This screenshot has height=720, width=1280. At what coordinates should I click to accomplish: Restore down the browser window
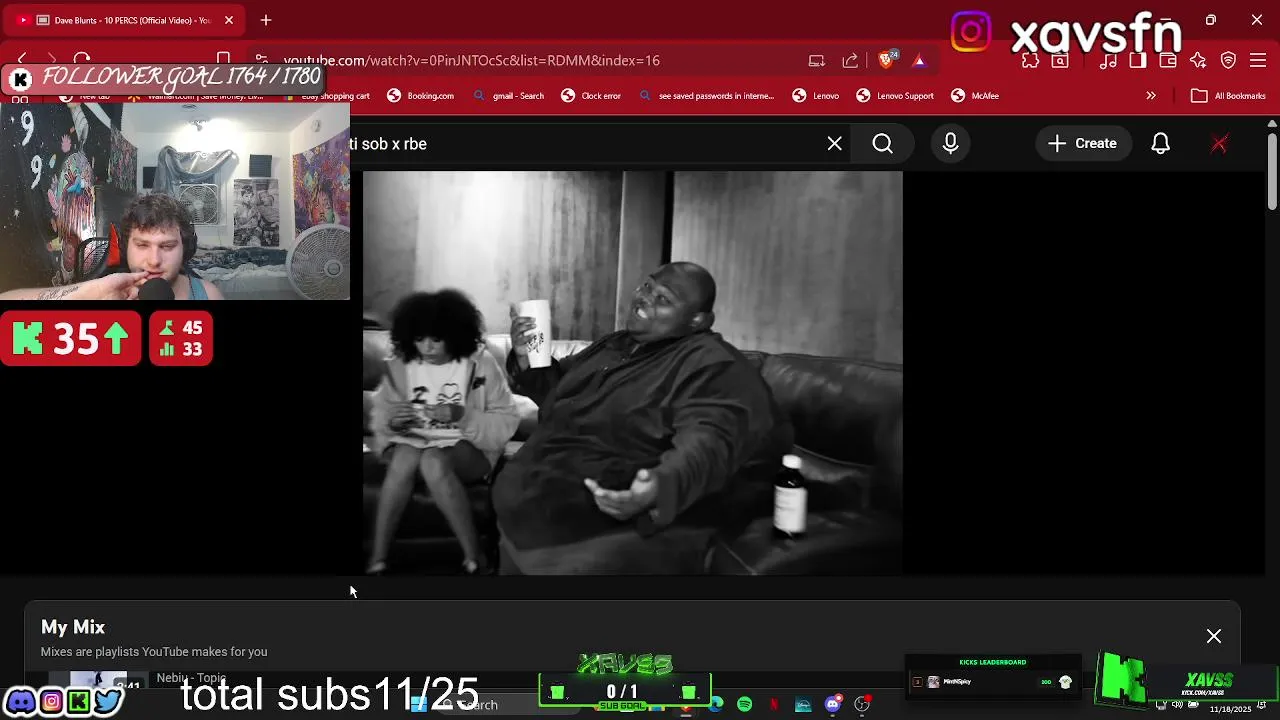(1211, 20)
